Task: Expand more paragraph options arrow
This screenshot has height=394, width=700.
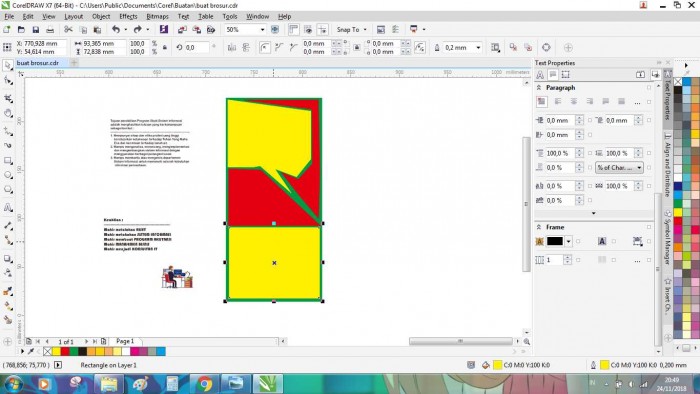Action: pyautogui.click(x=593, y=213)
